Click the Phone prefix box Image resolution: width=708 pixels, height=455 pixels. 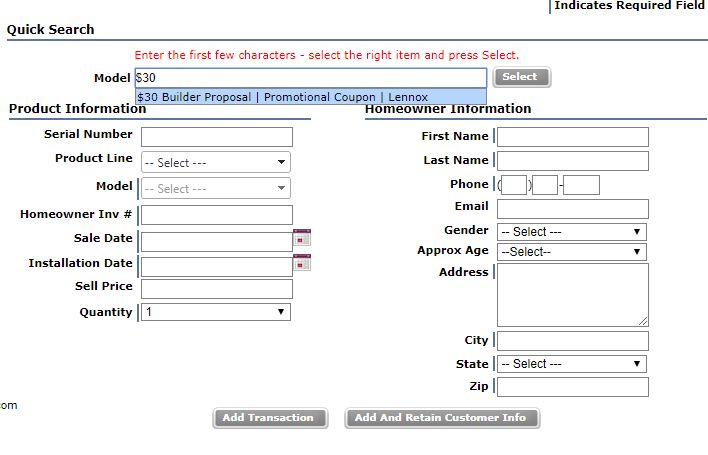pyautogui.click(x=545, y=185)
